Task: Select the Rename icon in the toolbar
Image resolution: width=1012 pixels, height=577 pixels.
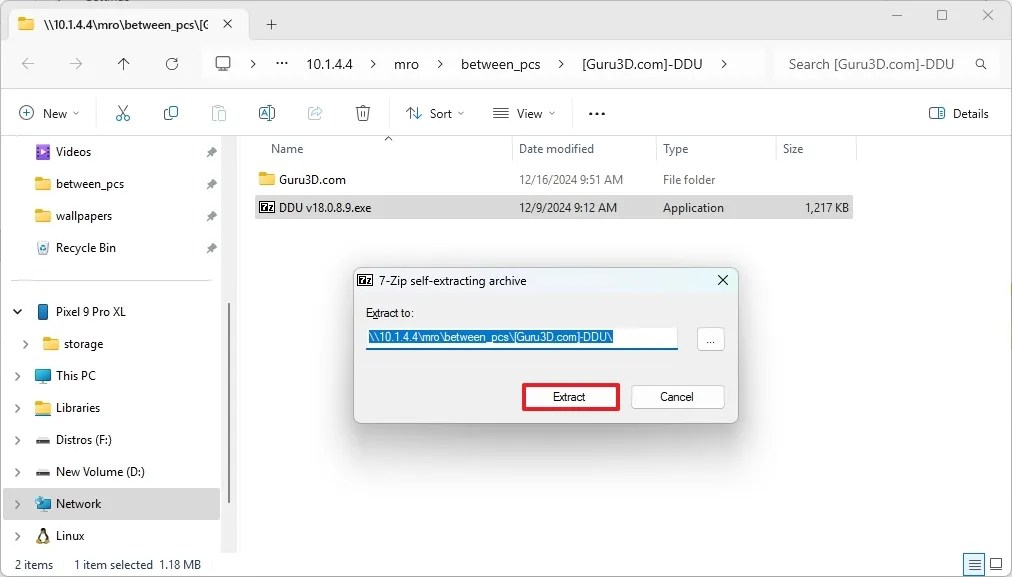Action: pos(266,113)
